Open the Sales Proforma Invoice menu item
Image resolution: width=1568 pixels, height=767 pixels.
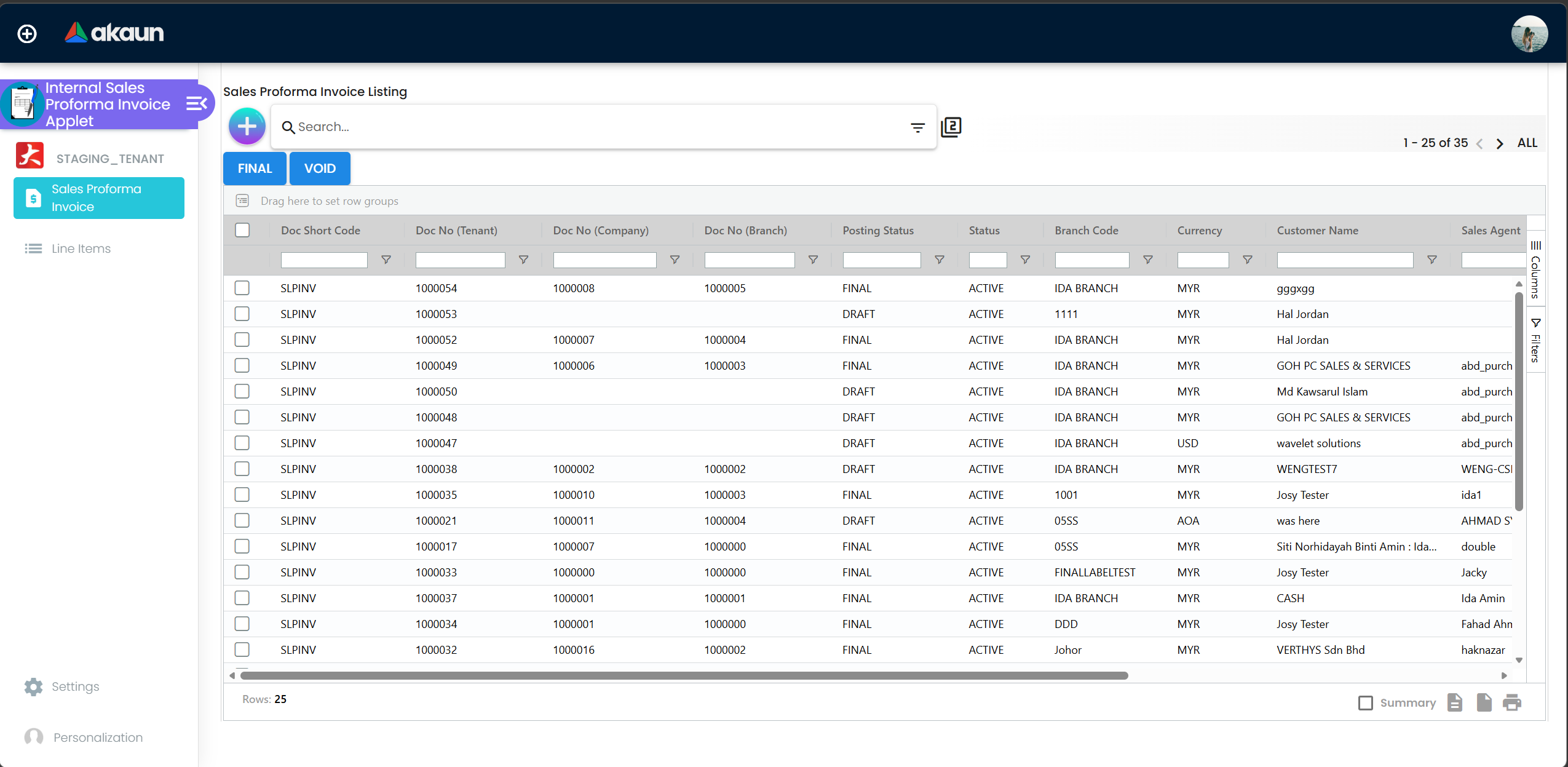coord(98,197)
